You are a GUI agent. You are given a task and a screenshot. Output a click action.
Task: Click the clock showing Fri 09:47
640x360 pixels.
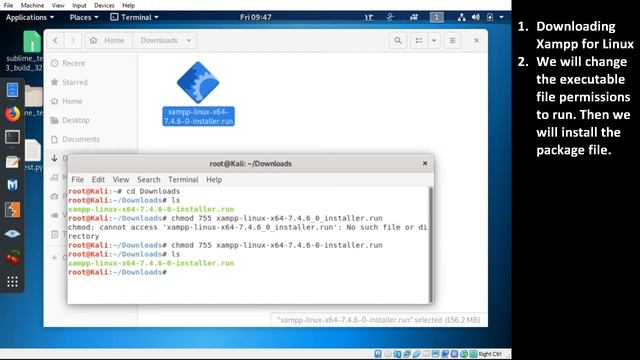click(256, 17)
